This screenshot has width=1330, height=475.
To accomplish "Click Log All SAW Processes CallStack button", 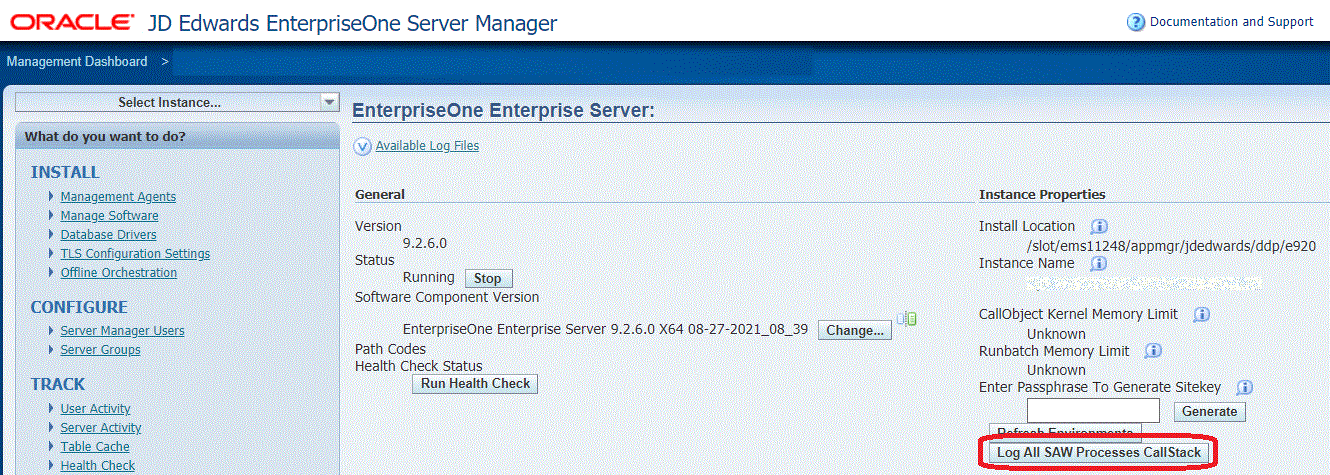I will 1098,453.
